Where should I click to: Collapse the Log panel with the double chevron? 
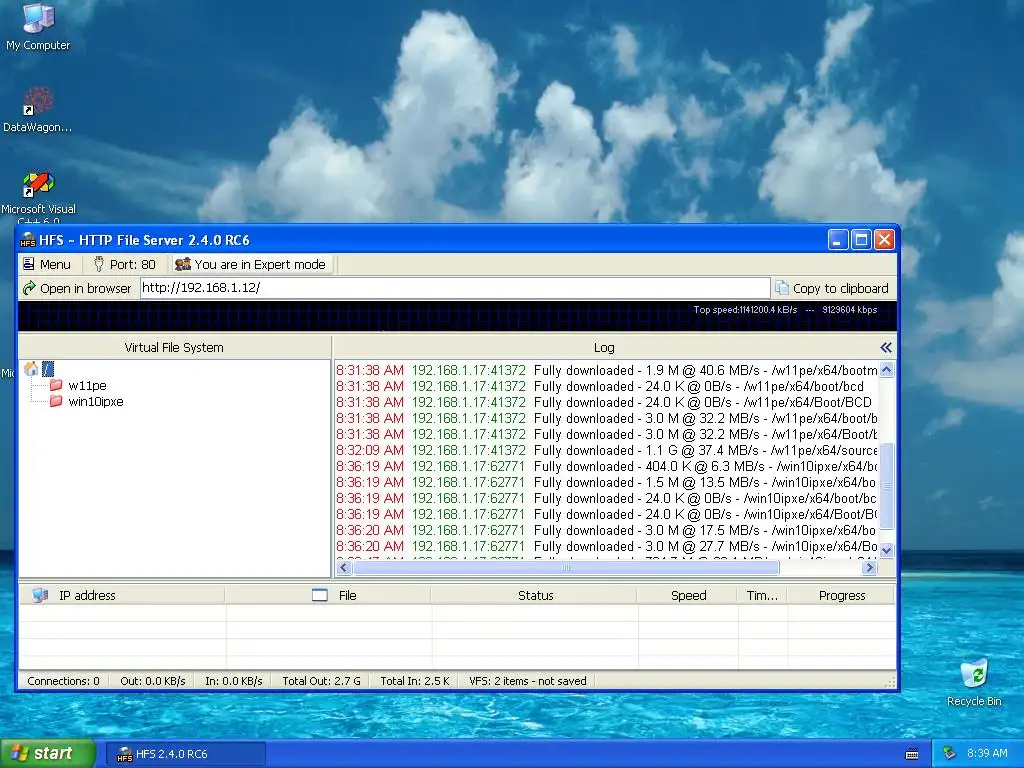pyautogui.click(x=886, y=347)
